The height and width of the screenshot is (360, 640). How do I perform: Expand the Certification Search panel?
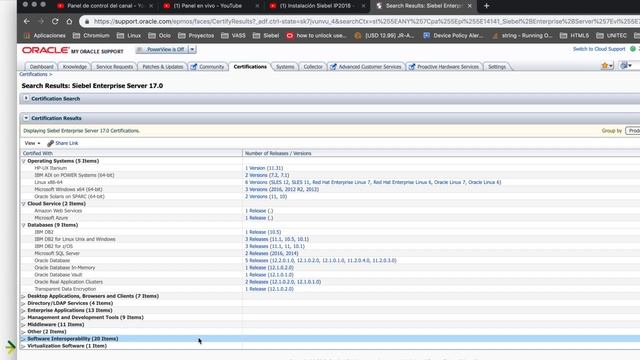(x=26, y=98)
